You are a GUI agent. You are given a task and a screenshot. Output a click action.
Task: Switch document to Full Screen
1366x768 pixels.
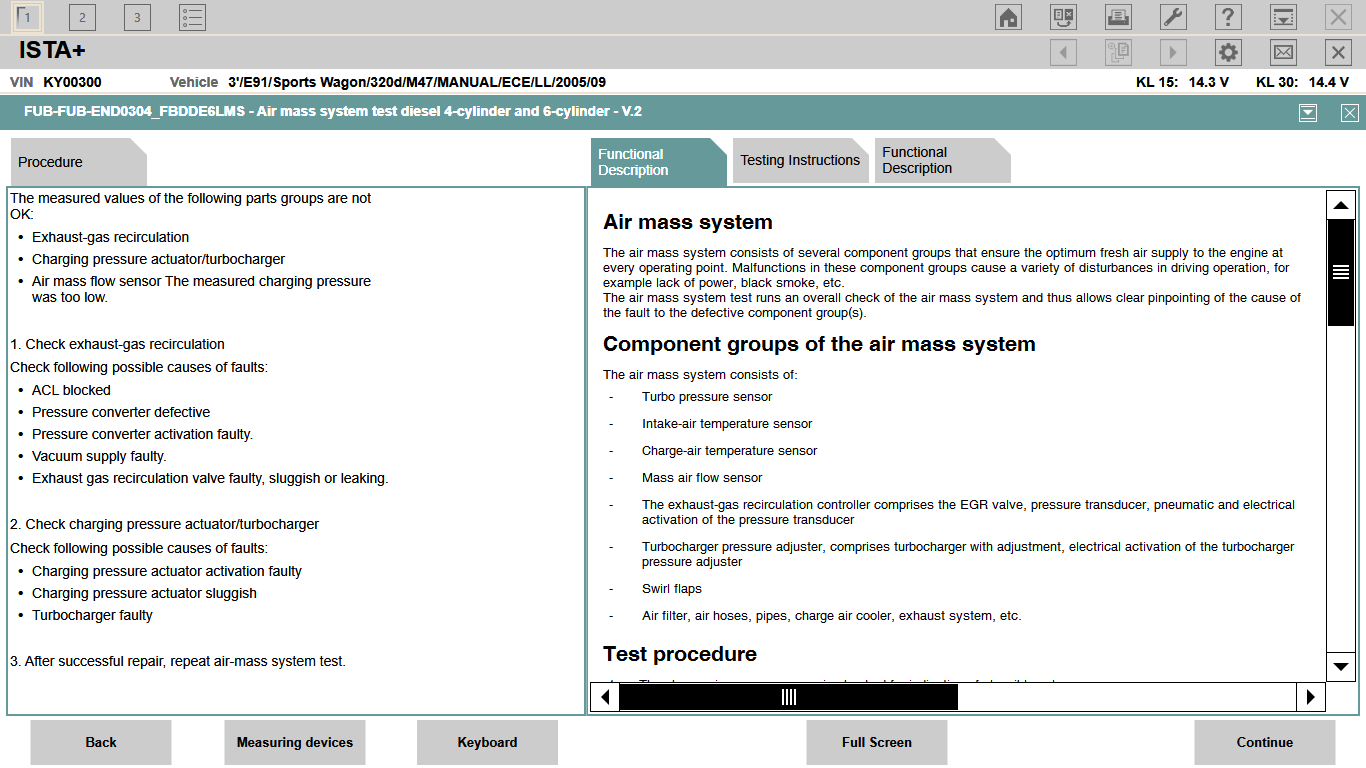click(877, 742)
